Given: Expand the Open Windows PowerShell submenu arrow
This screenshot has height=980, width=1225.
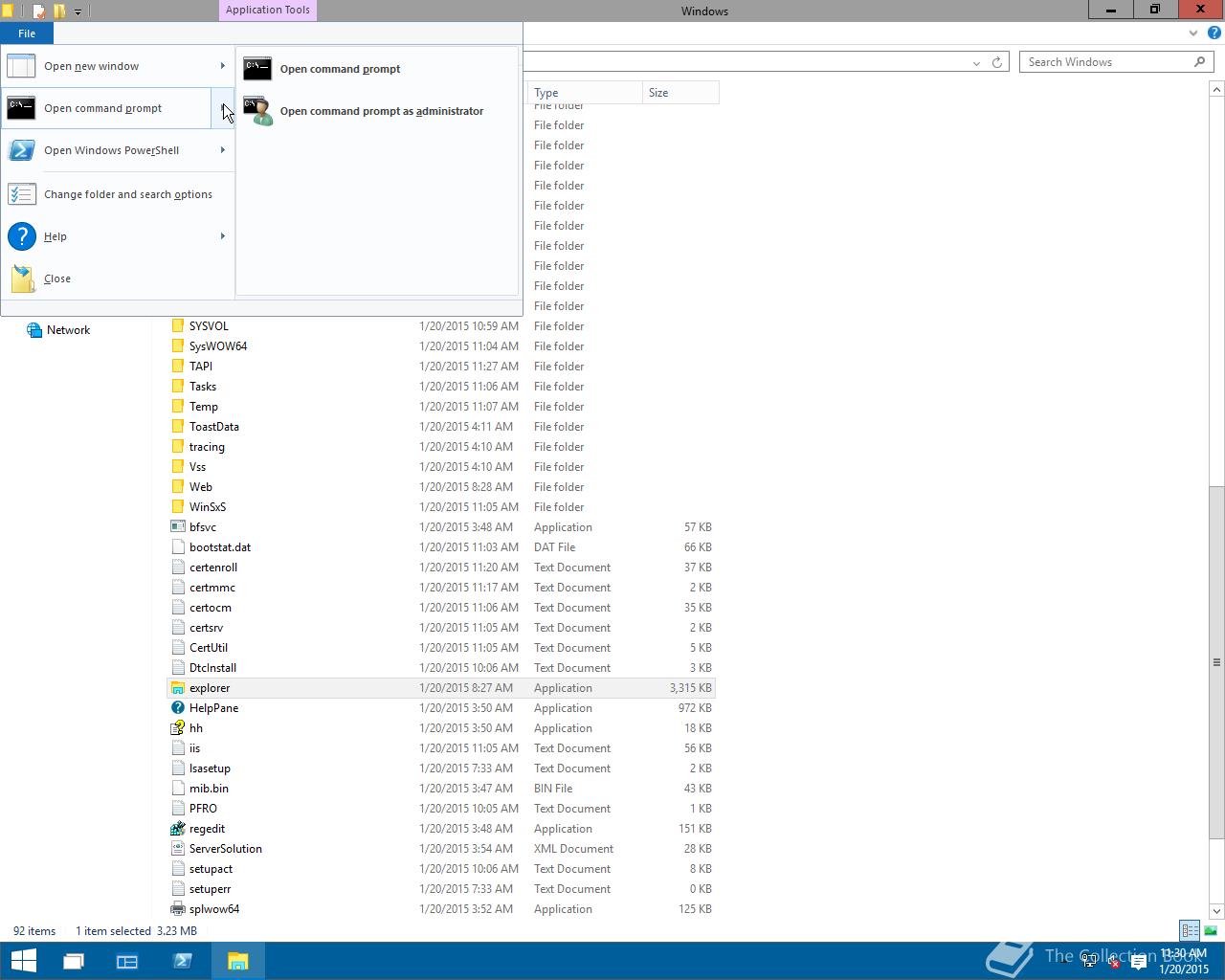Looking at the screenshot, I should pyautogui.click(x=223, y=150).
